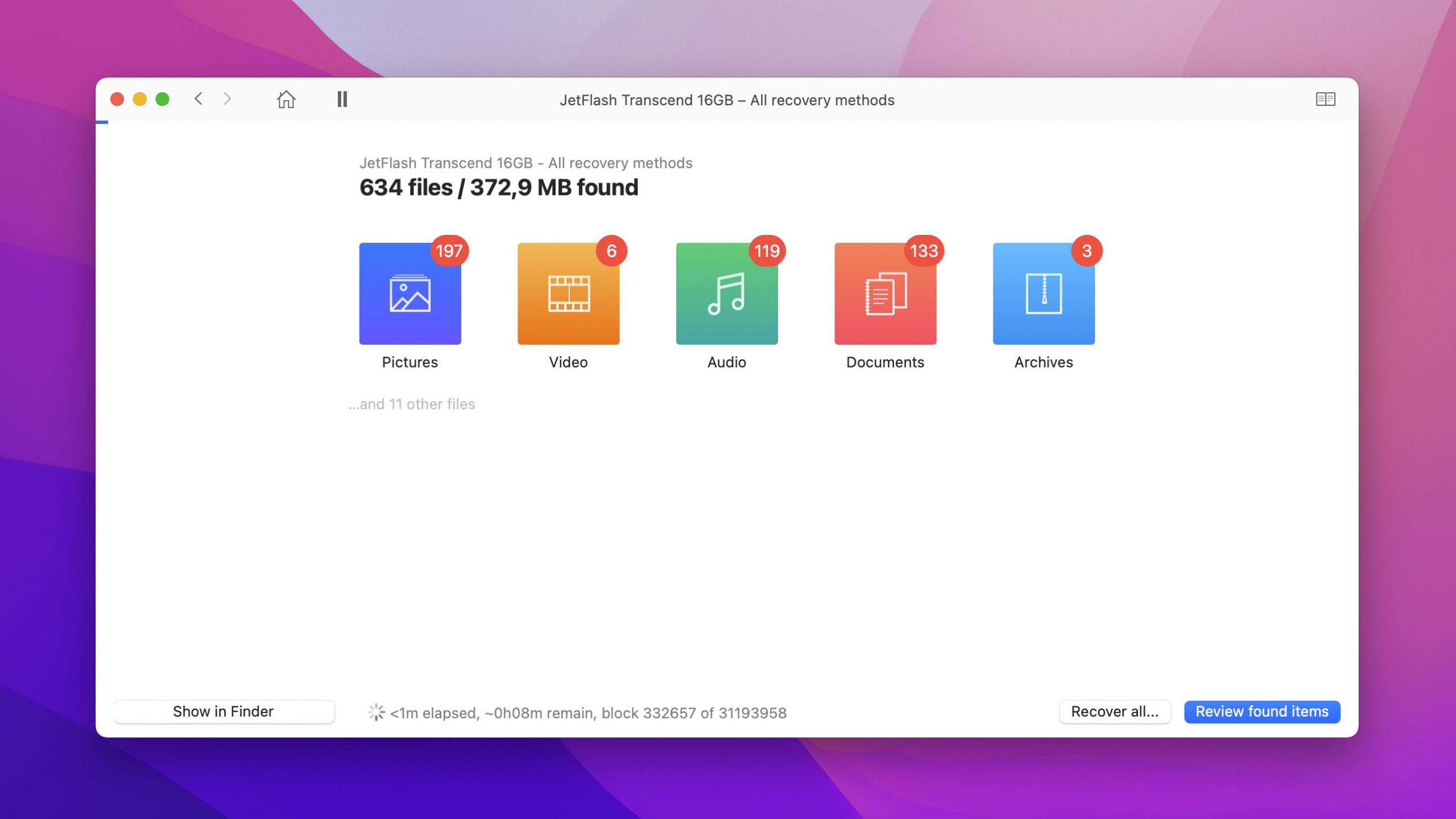Screen dimensions: 1456x819
Task: Toggle the 133 Documents files badge
Action: [923, 251]
